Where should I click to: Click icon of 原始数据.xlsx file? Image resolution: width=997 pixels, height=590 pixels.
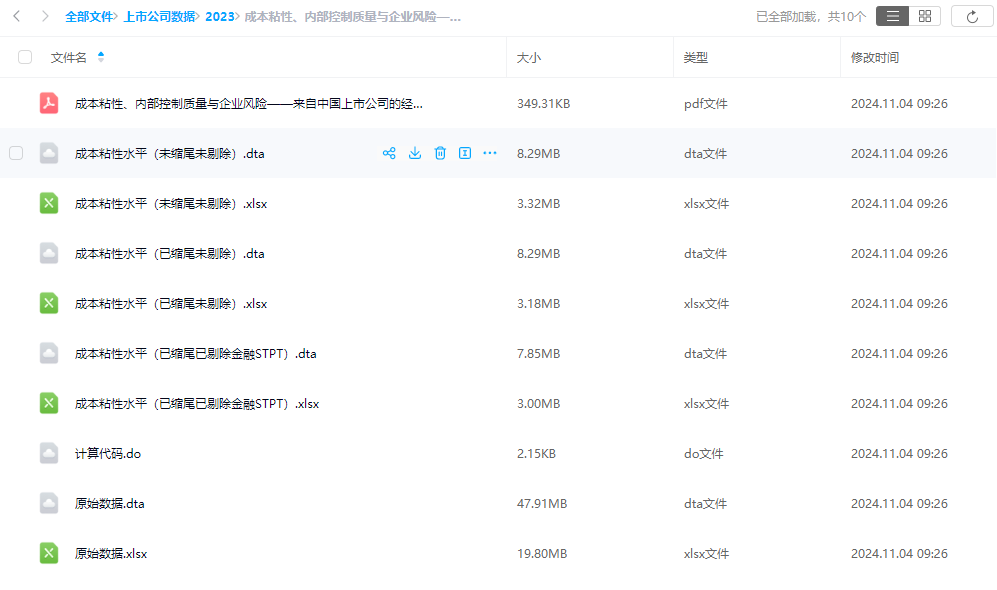(49, 553)
